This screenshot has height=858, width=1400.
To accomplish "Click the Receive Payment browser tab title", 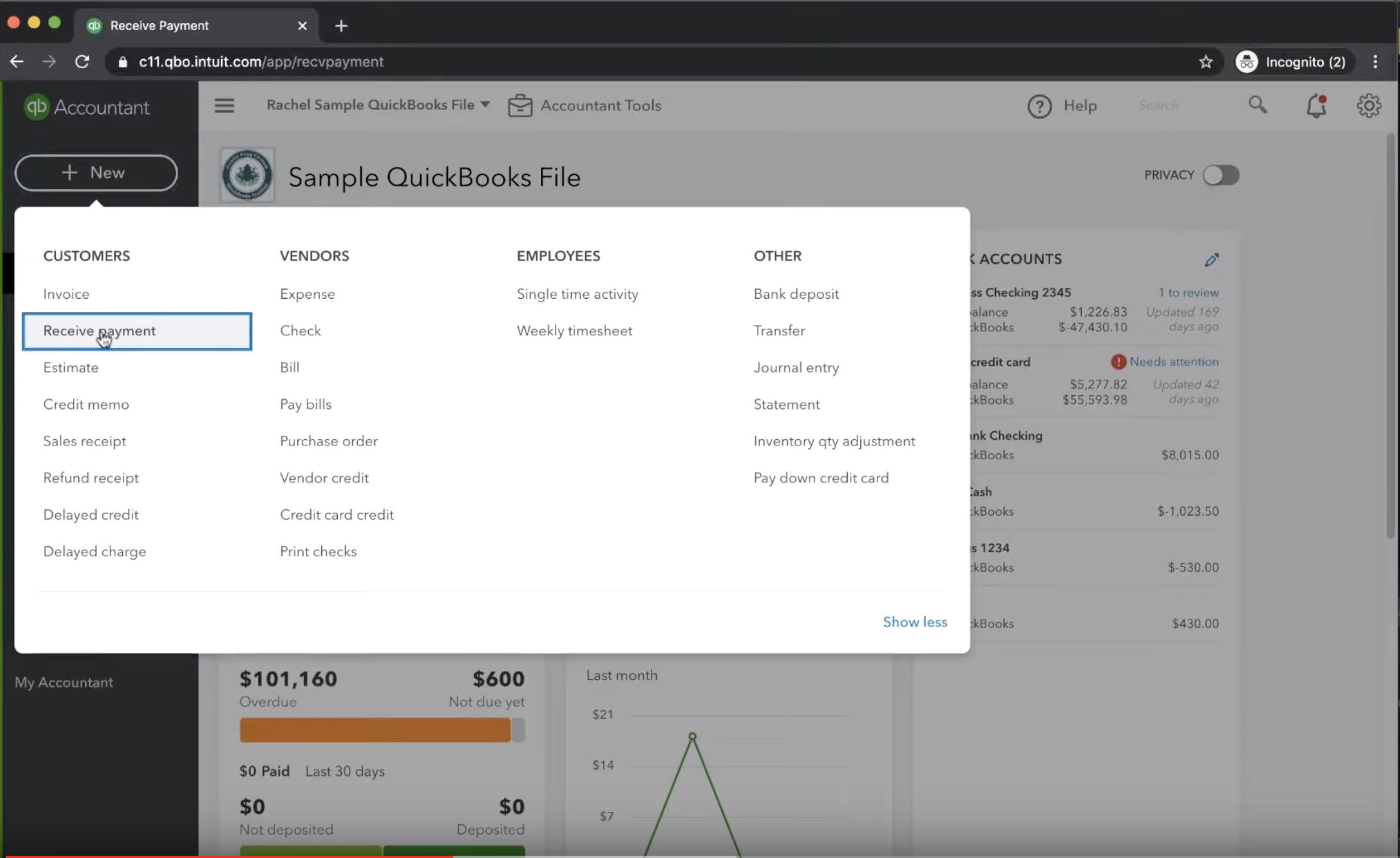I will coord(159,26).
